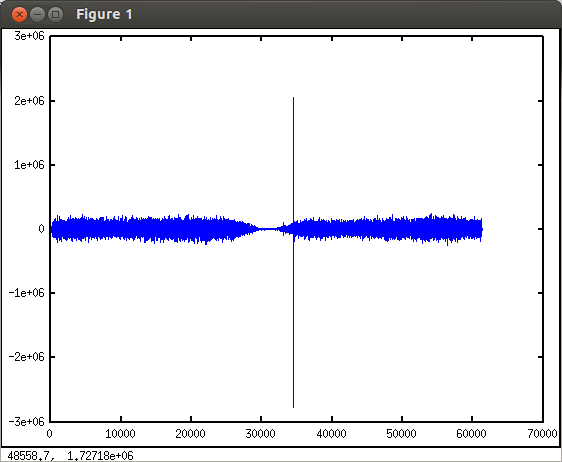Click the 10000 x-axis tick label
The width and height of the screenshot is (562, 462).
[120, 434]
